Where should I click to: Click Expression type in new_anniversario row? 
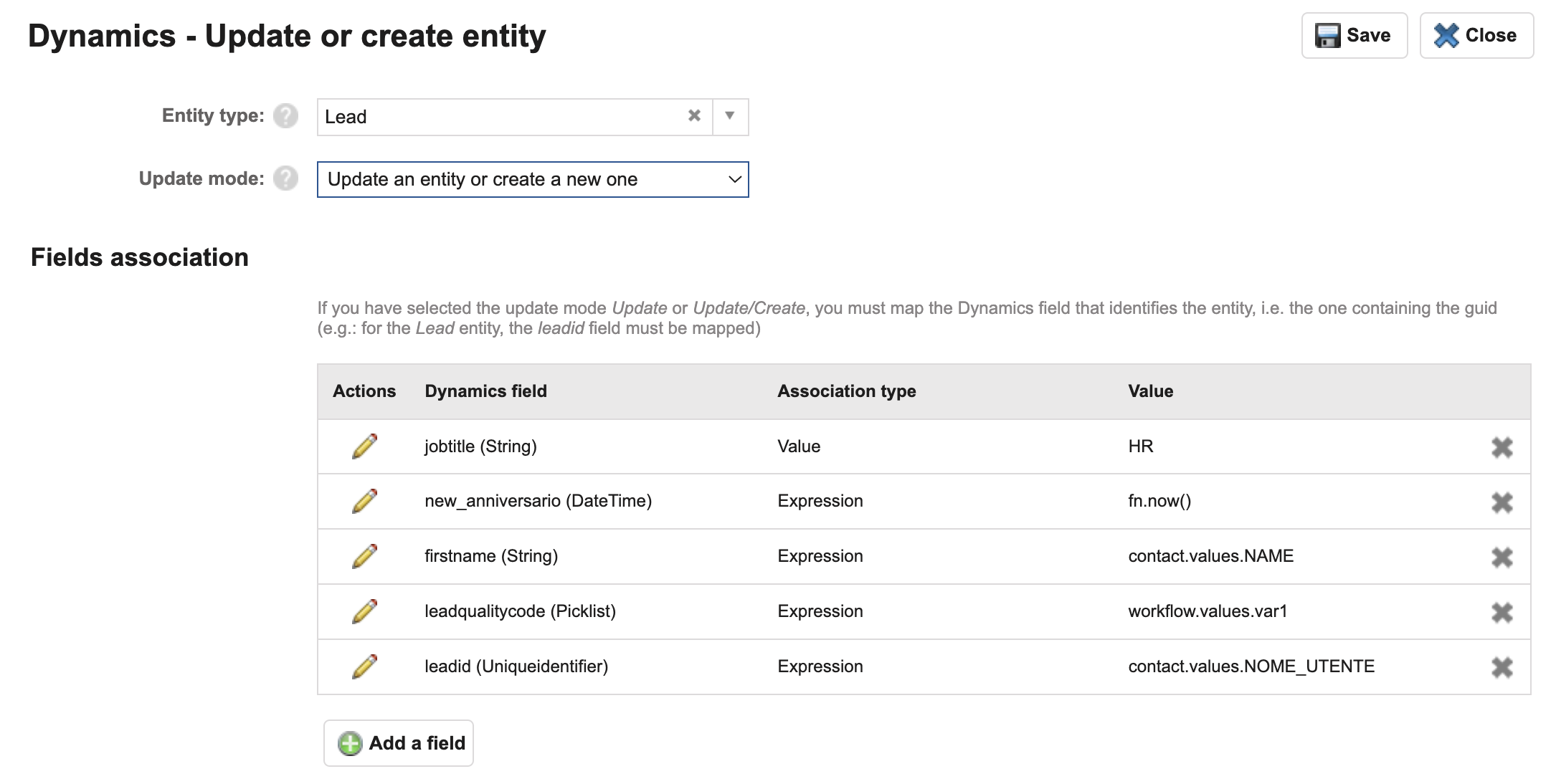pos(820,501)
